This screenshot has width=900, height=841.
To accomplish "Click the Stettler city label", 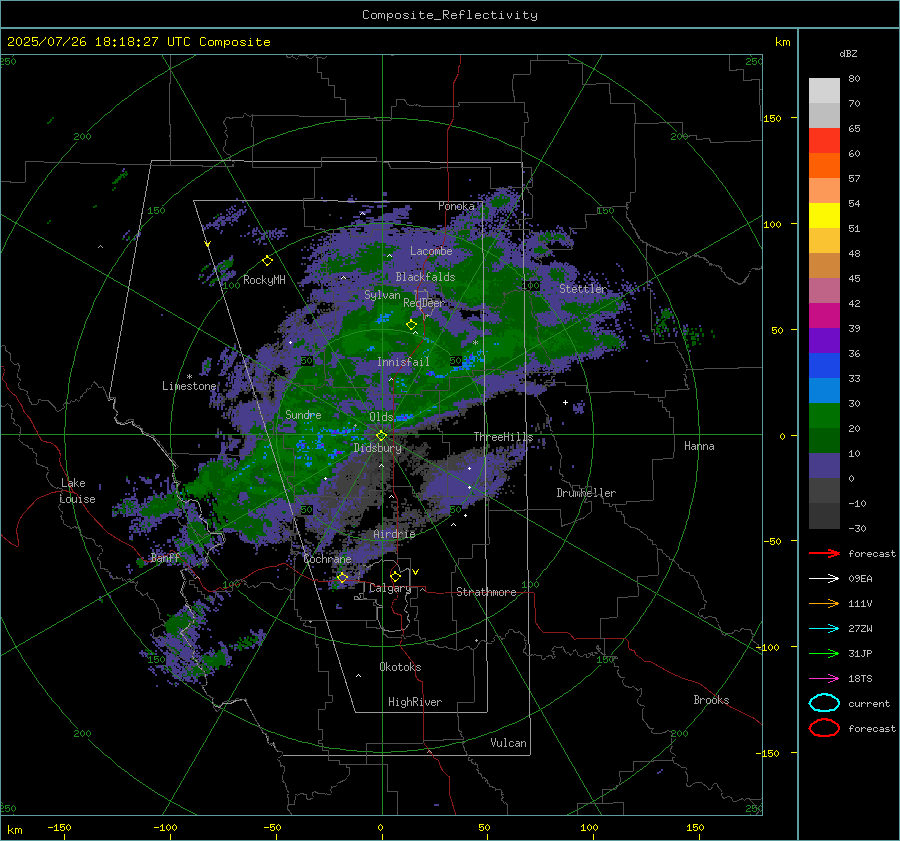I will [x=583, y=289].
